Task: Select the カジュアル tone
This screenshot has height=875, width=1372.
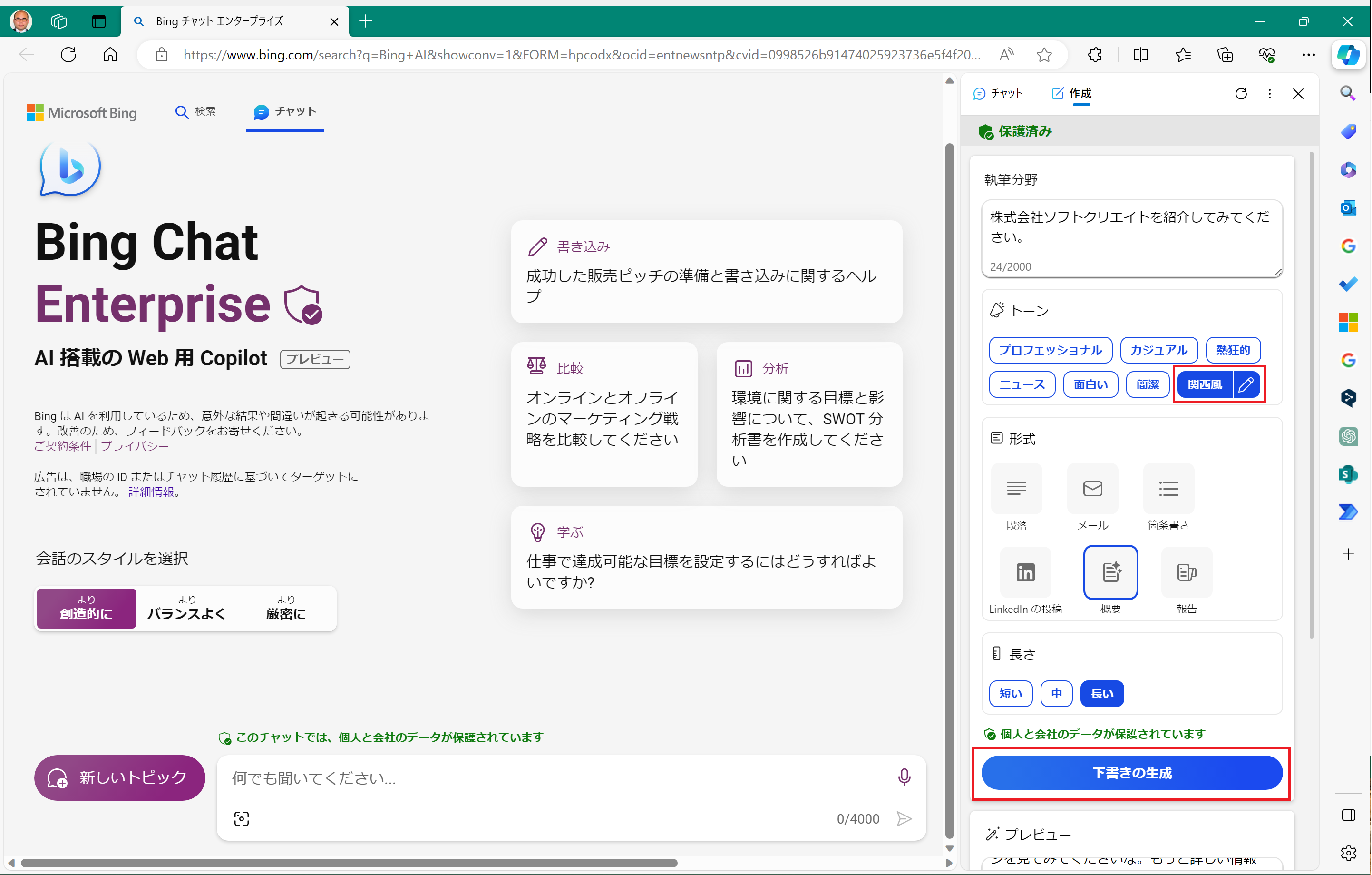Action: tap(1159, 350)
